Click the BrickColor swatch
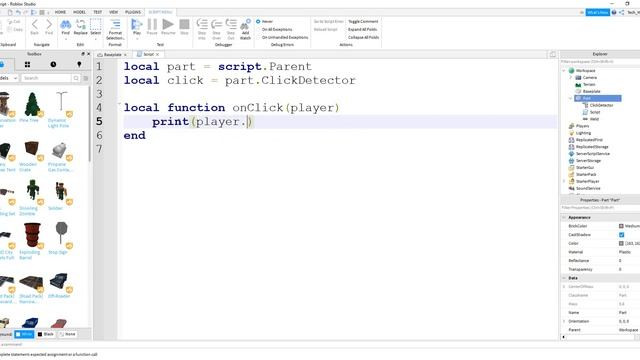Viewport: 640px width, 360px height. (x=621, y=226)
